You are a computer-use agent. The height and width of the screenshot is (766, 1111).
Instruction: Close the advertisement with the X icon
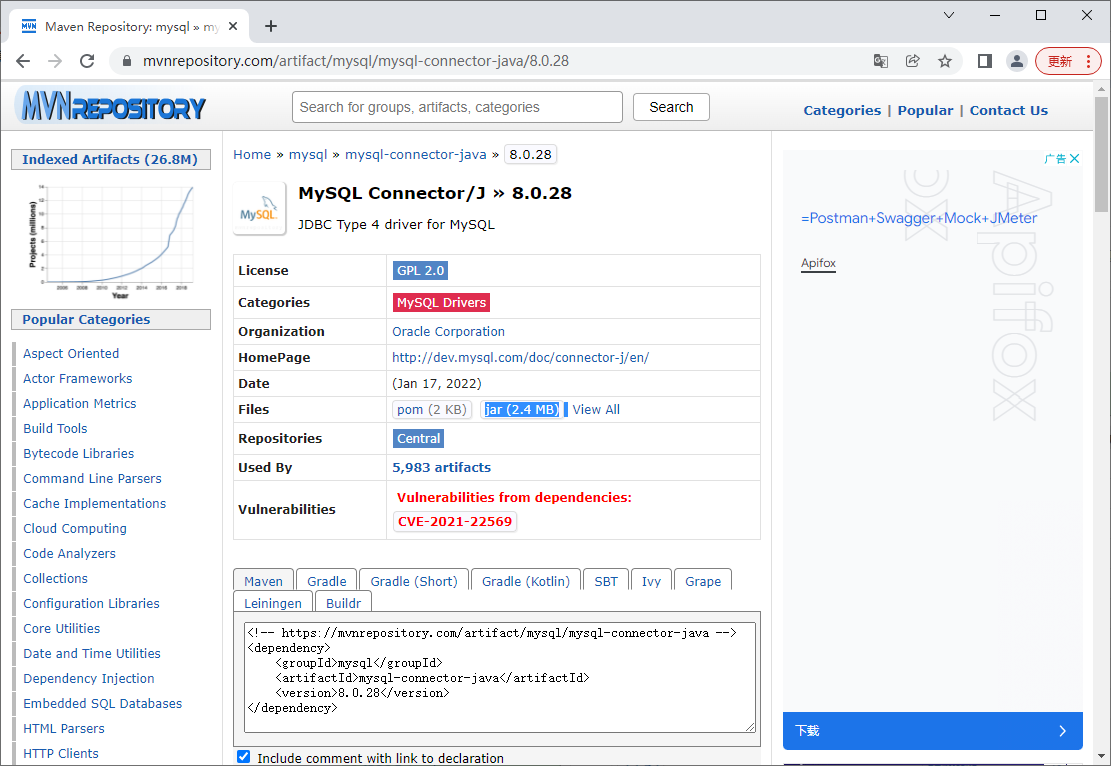pos(1074,159)
